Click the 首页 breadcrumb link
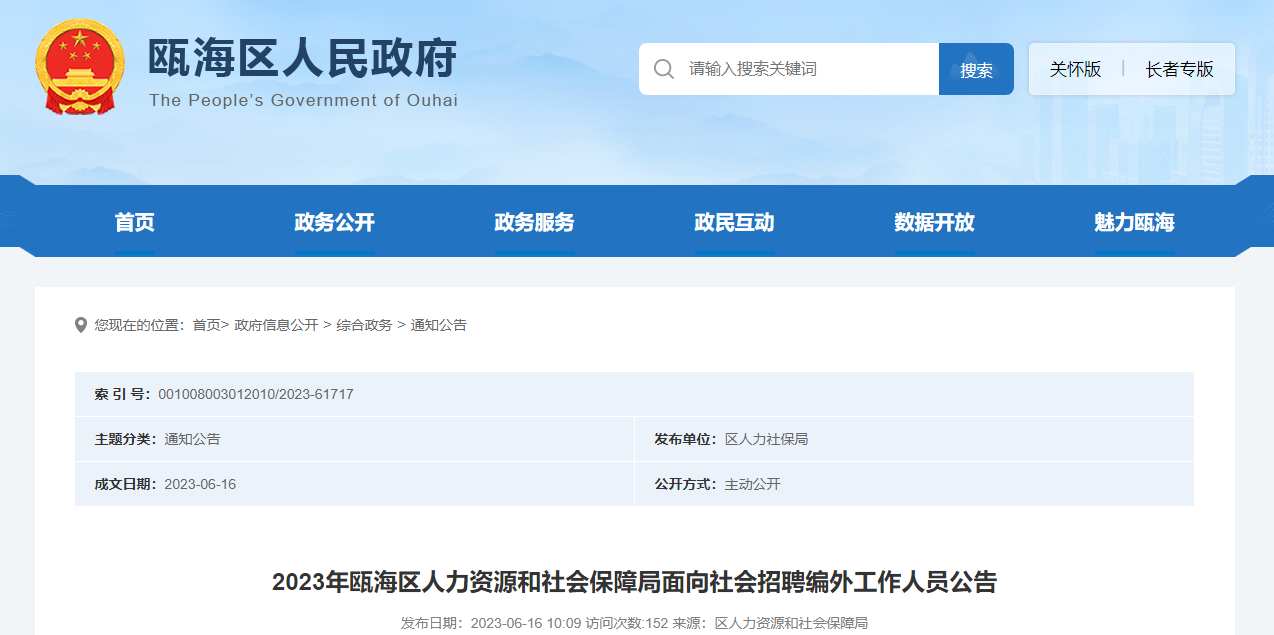Screen dimensions: 1274x635 [x=206, y=325]
